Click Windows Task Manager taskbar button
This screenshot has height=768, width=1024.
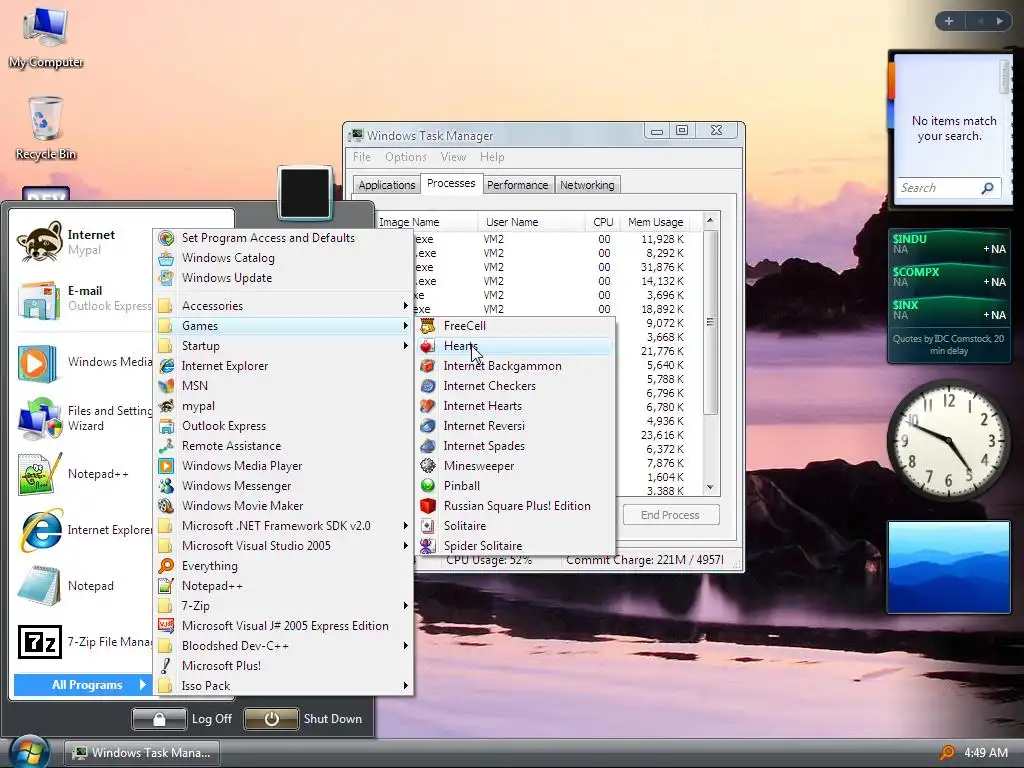142,752
